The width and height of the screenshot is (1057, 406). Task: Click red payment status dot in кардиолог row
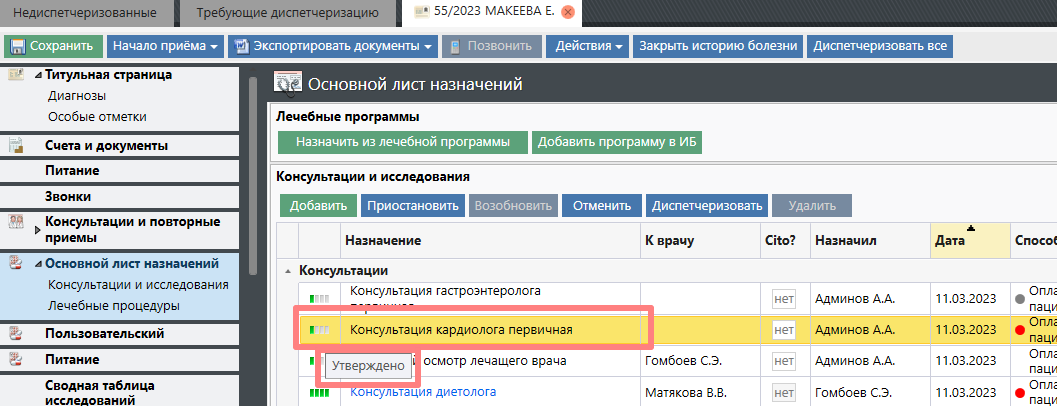click(1020, 330)
